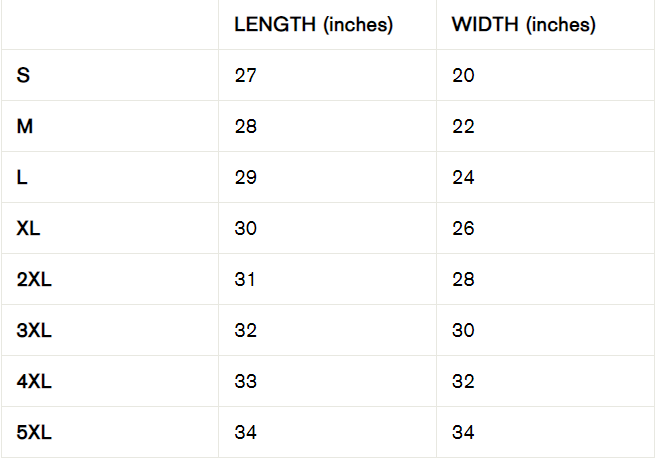656x458 pixels.
Task: Click the length value 33 for size 4XL
Action: pos(245,382)
